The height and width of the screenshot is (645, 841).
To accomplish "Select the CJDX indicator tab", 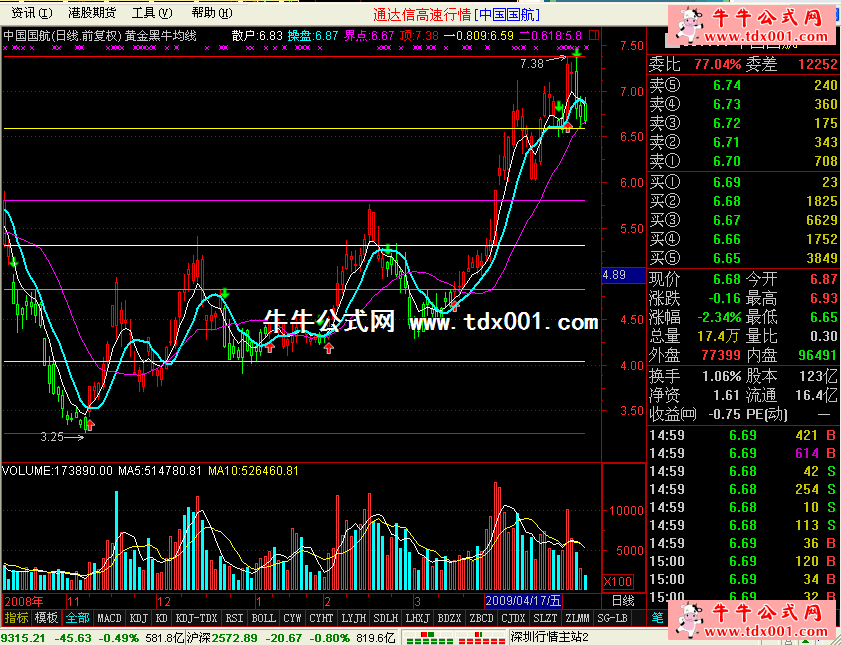I will click(513, 618).
